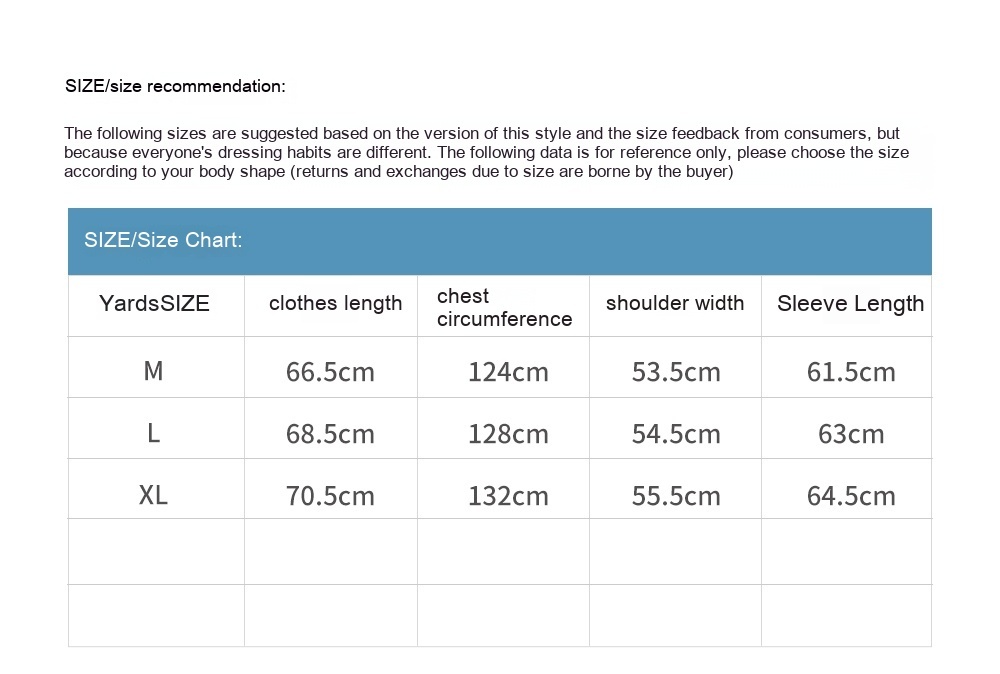Click the 128cm chest circumference cell
Viewport: 1000px width, 674px height.
pyautogui.click(x=508, y=434)
